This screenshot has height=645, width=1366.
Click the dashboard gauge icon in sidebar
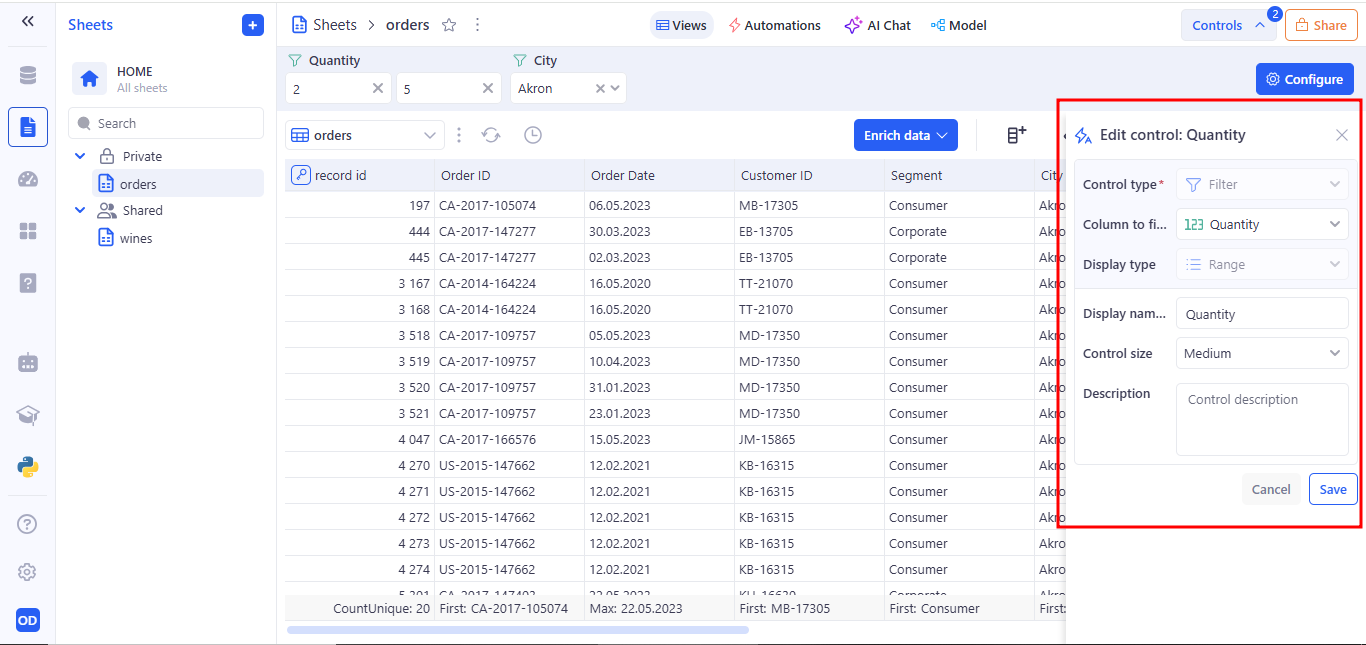pyautogui.click(x=27, y=179)
